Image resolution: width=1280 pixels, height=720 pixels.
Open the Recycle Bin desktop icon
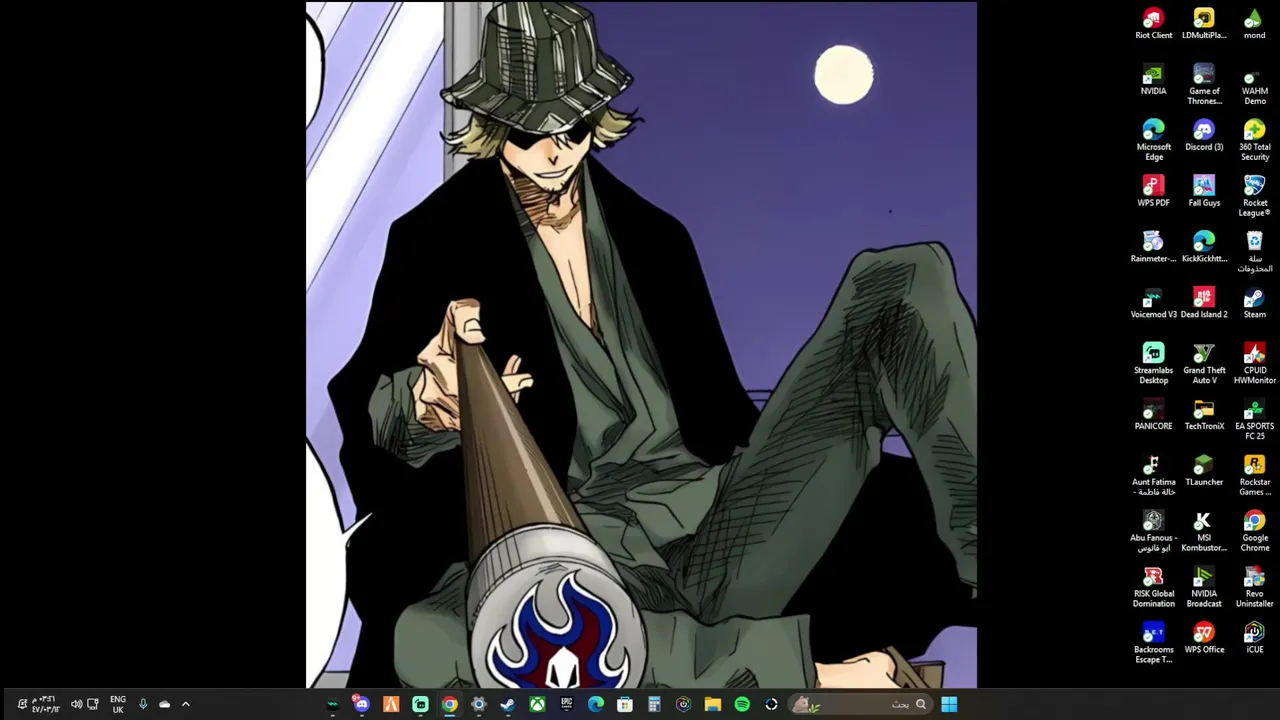point(1254,252)
